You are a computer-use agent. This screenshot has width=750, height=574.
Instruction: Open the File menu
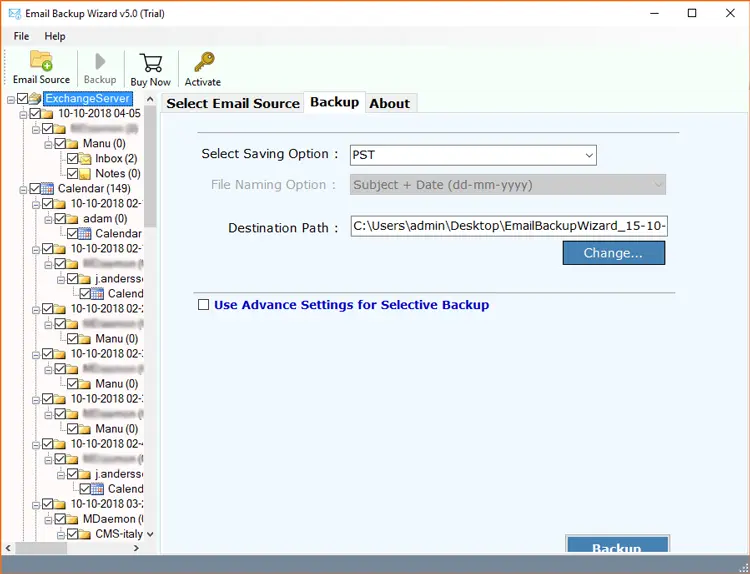coord(21,36)
